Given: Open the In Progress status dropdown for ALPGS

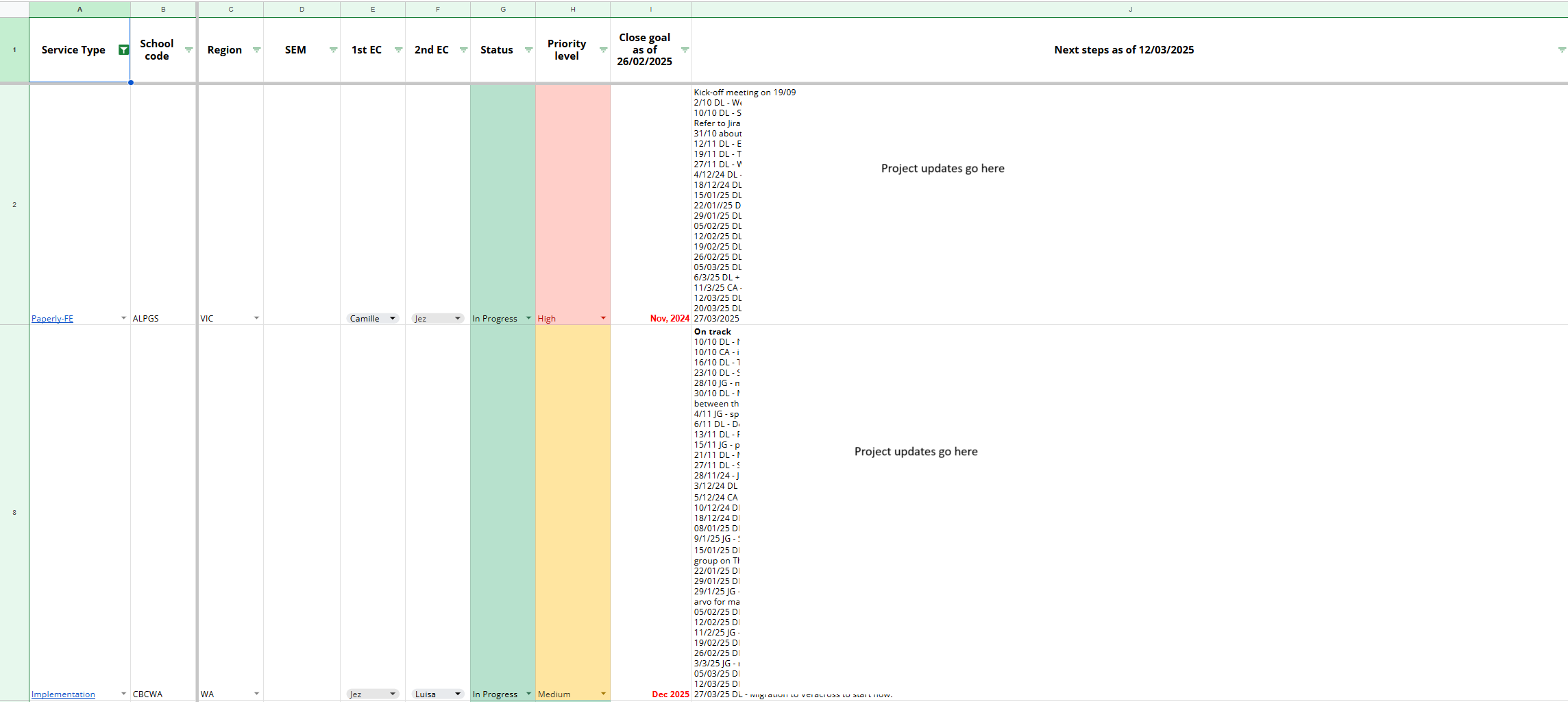Looking at the screenshot, I should pos(528,318).
